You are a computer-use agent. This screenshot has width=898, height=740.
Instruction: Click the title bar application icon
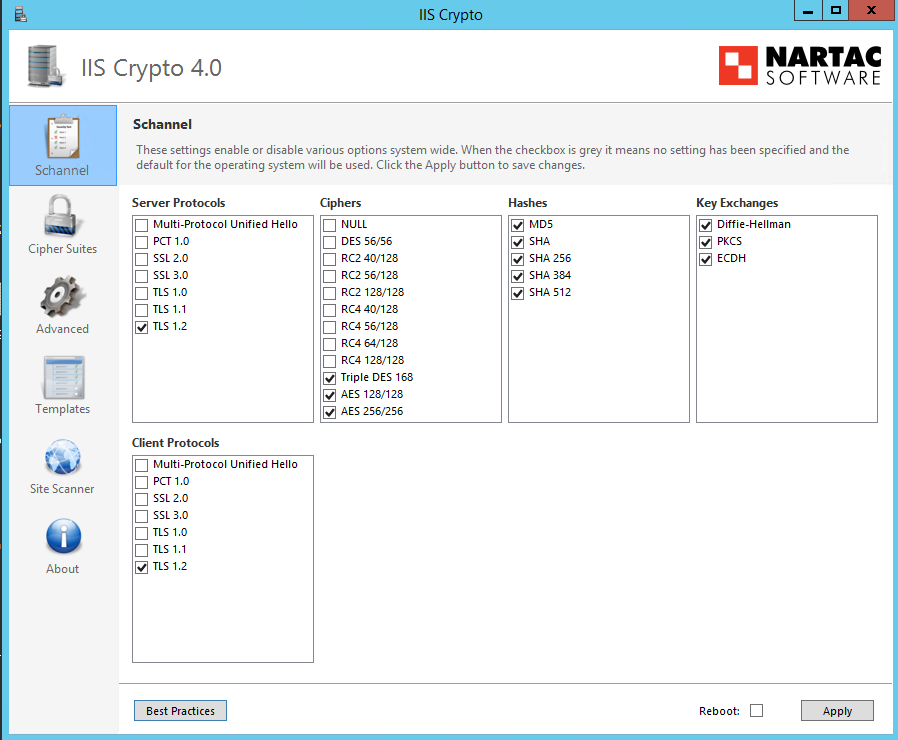click(21, 14)
